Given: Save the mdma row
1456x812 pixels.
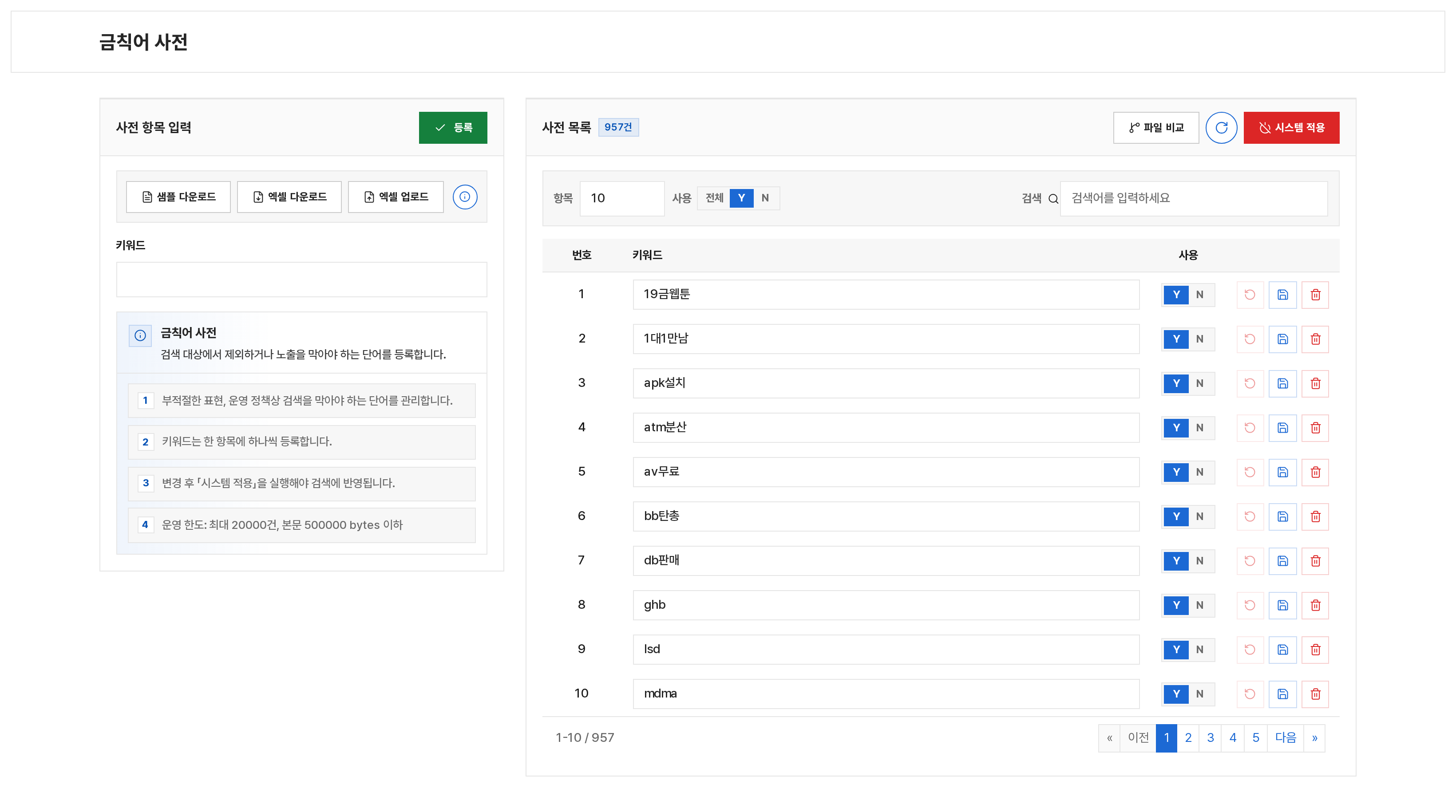Looking at the screenshot, I should coord(1282,694).
